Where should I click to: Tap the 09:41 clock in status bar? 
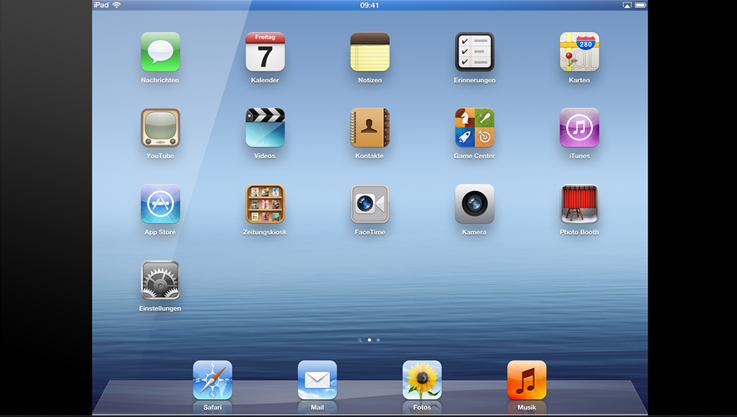point(369,5)
